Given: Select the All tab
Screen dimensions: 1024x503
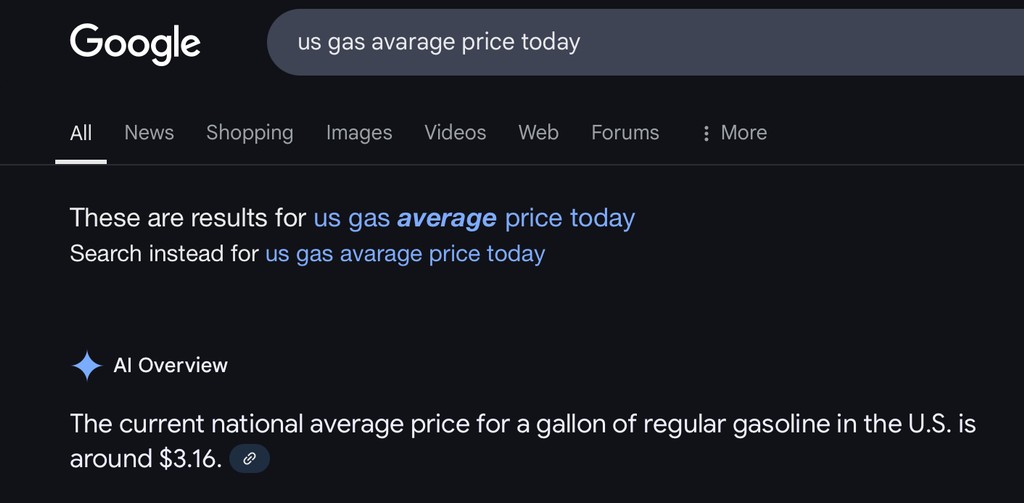Looking at the screenshot, I should pyautogui.click(x=81, y=133).
